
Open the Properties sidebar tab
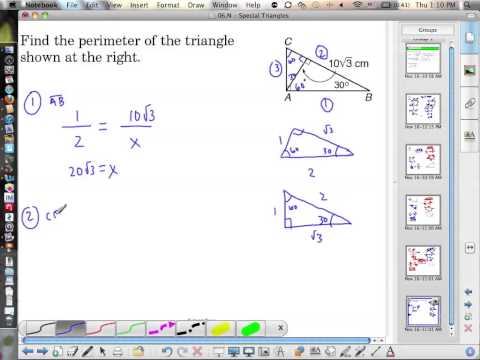(470, 136)
